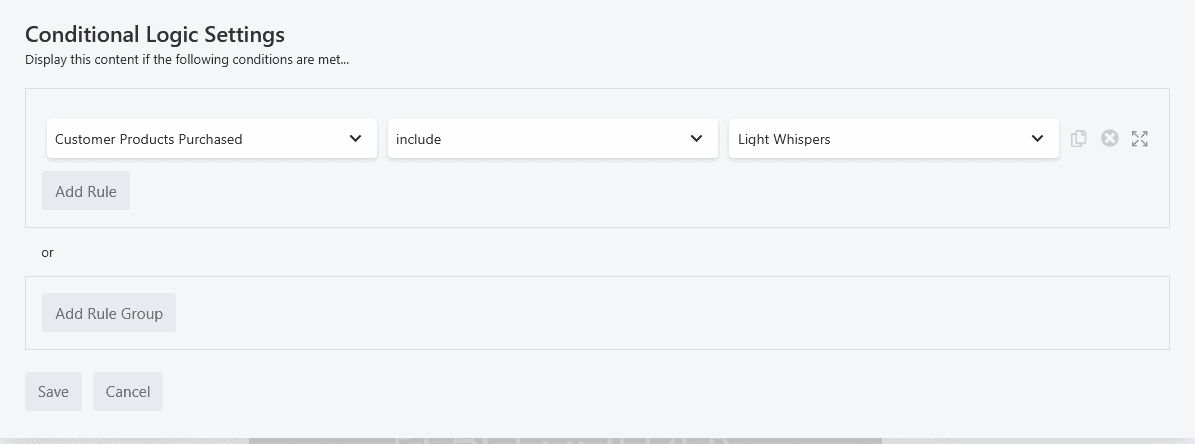Viewport: 1195px width, 444px height.
Task: Remove the rule using the X icon
Action: [x=1109, y=139]
